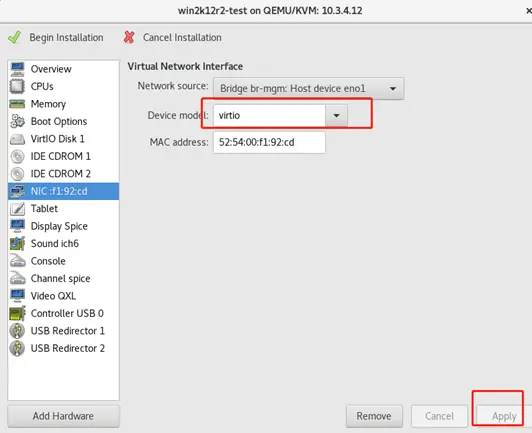The width and height of the screenshot is (532, 433).
Task: Click the Video QXL monitor icon
Action: click(x=17, y=296)
